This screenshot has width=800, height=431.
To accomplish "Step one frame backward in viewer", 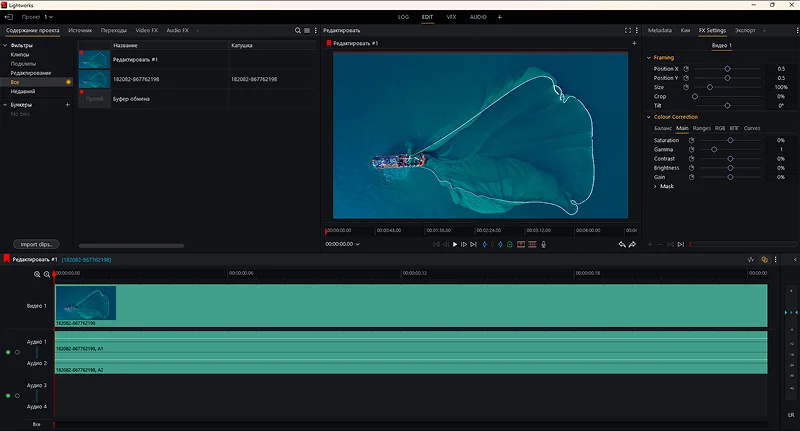I will [x=446, y=244].
